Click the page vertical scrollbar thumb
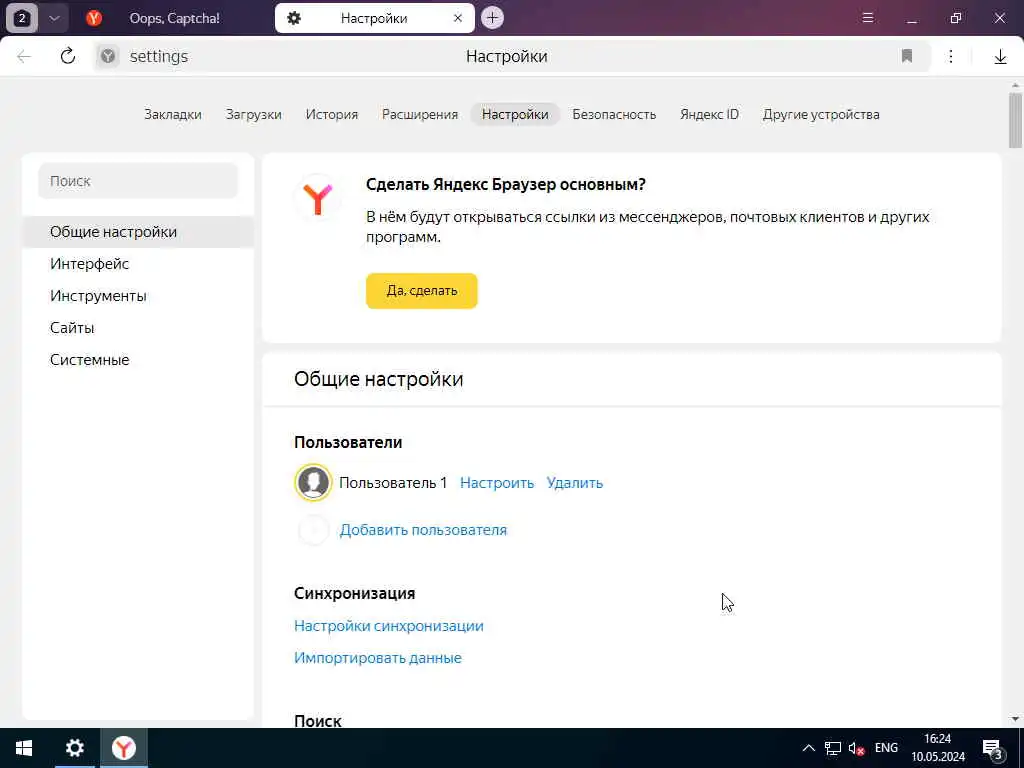Viewport: 1024px width, 768px height. pyautogui.click(x=1015, y=120)
